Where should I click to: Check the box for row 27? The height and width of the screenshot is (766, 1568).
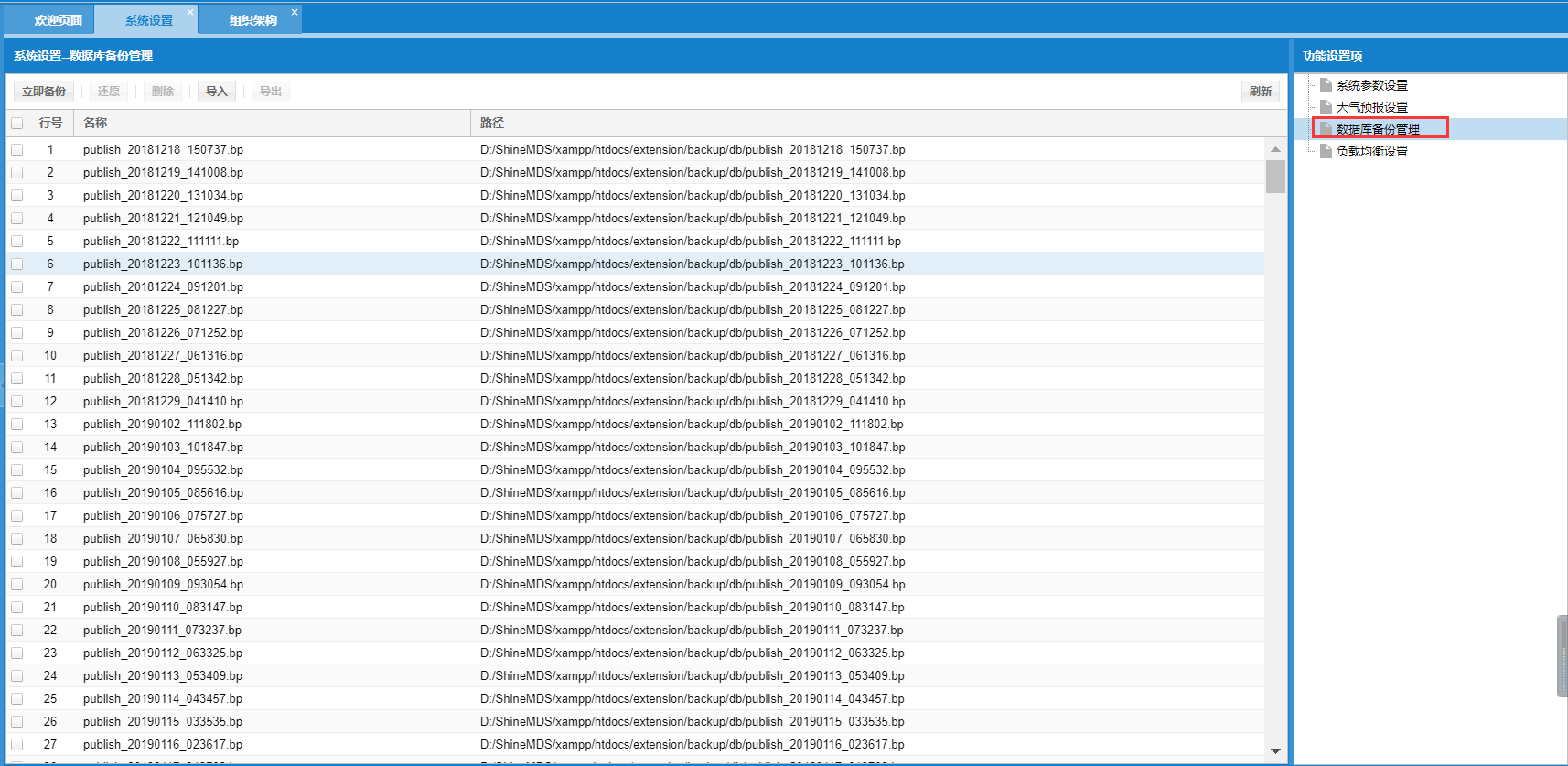pyautogui.click(x=16, y=744)
